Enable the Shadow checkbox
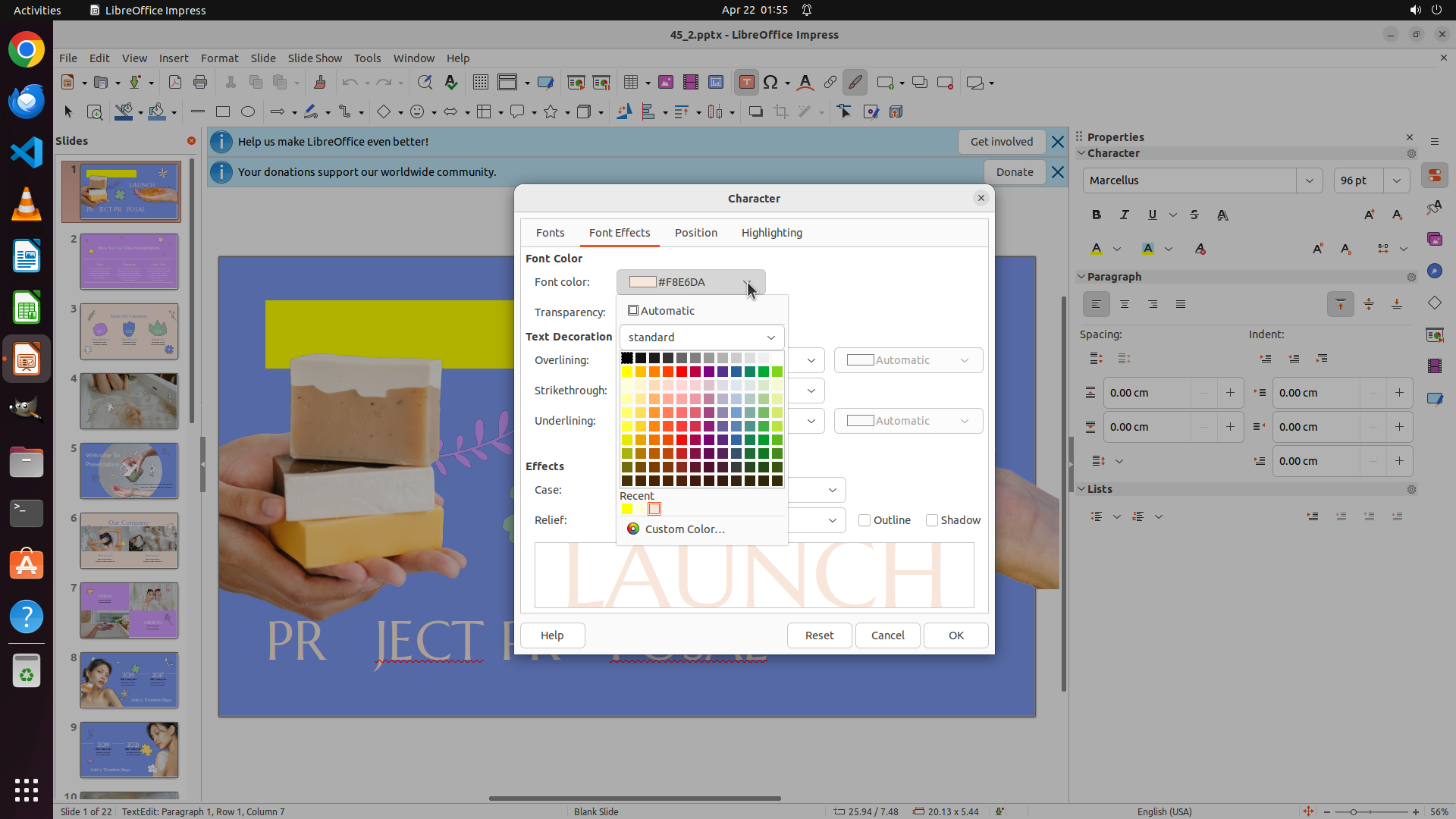Image resolution: width=1456 pixels, height=819 pixels. tap(932, 520)
